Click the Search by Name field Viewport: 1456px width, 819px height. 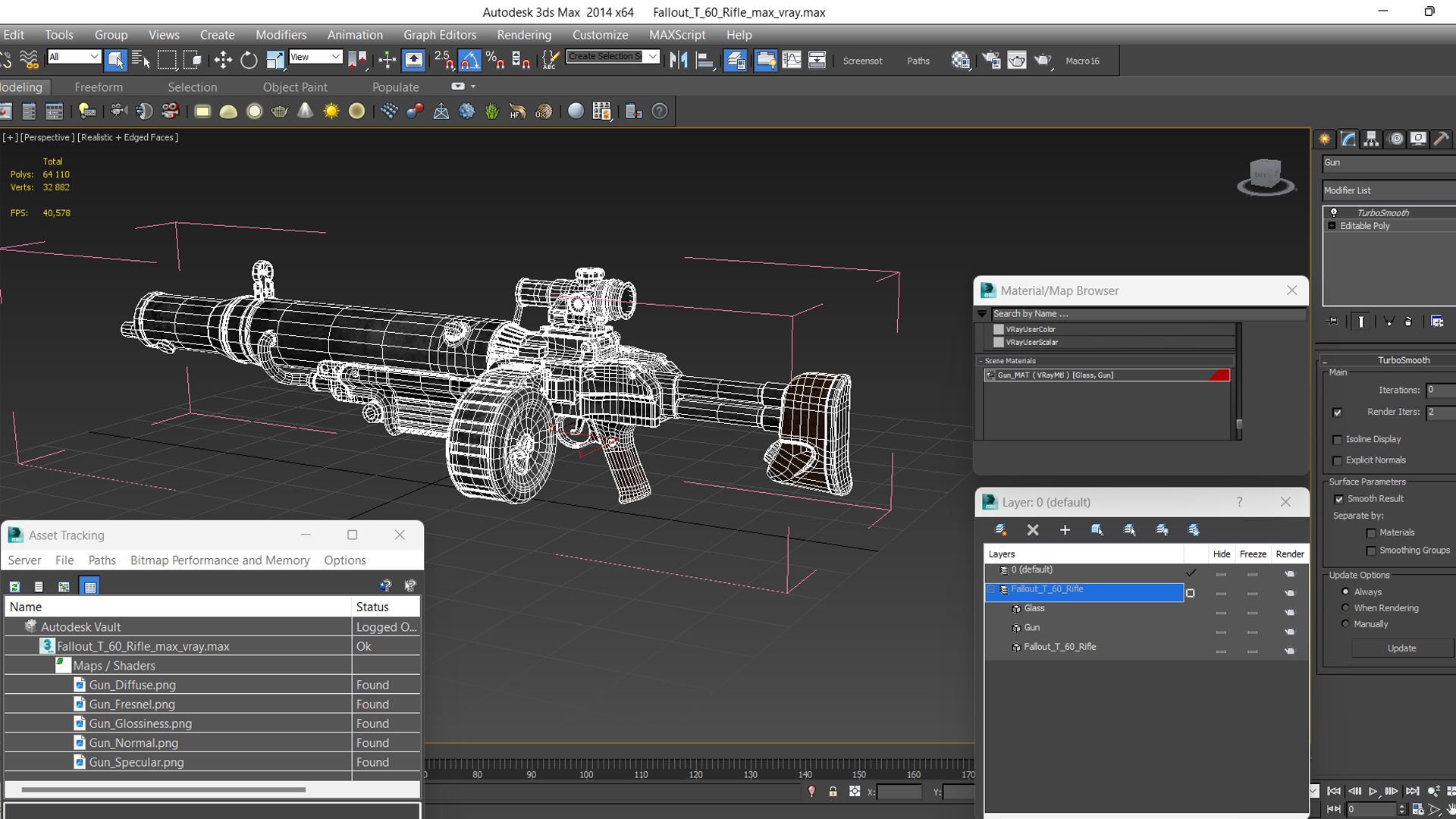1148,314
